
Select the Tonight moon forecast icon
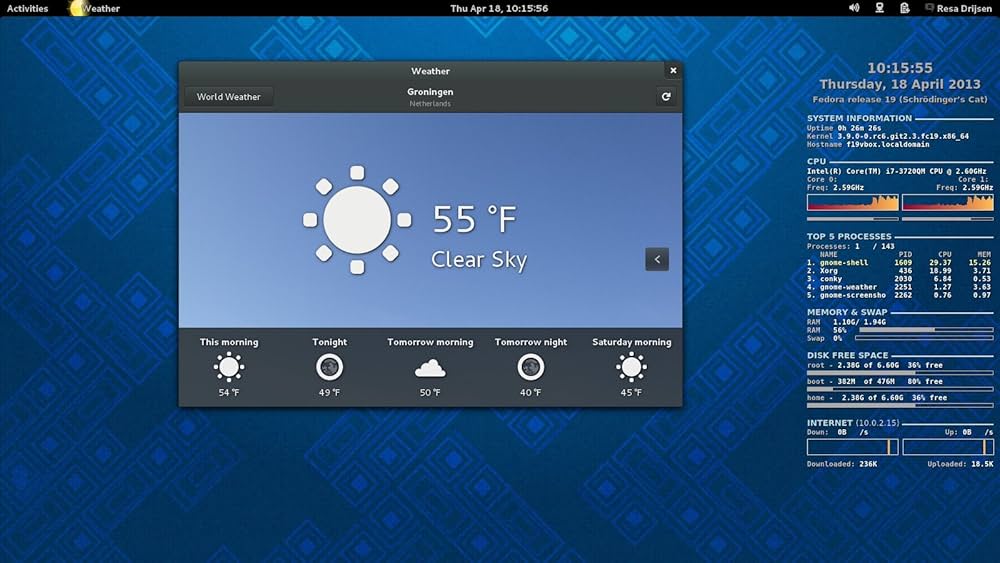pyautogui.click(x=330, y=367)
